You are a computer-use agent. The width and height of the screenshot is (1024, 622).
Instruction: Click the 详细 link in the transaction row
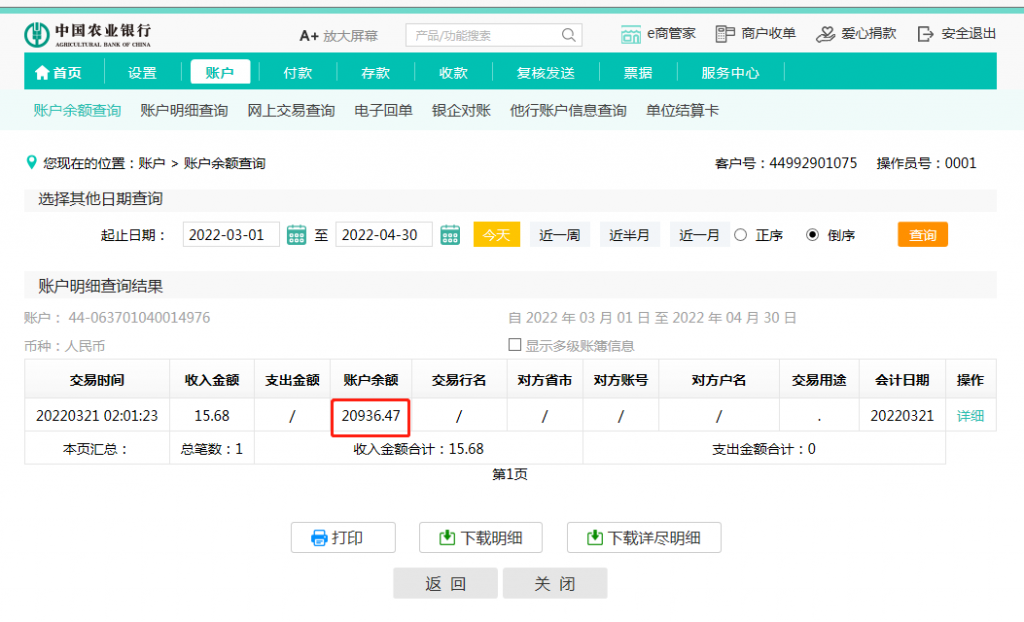pyautogui.click(x=970, y=415)
